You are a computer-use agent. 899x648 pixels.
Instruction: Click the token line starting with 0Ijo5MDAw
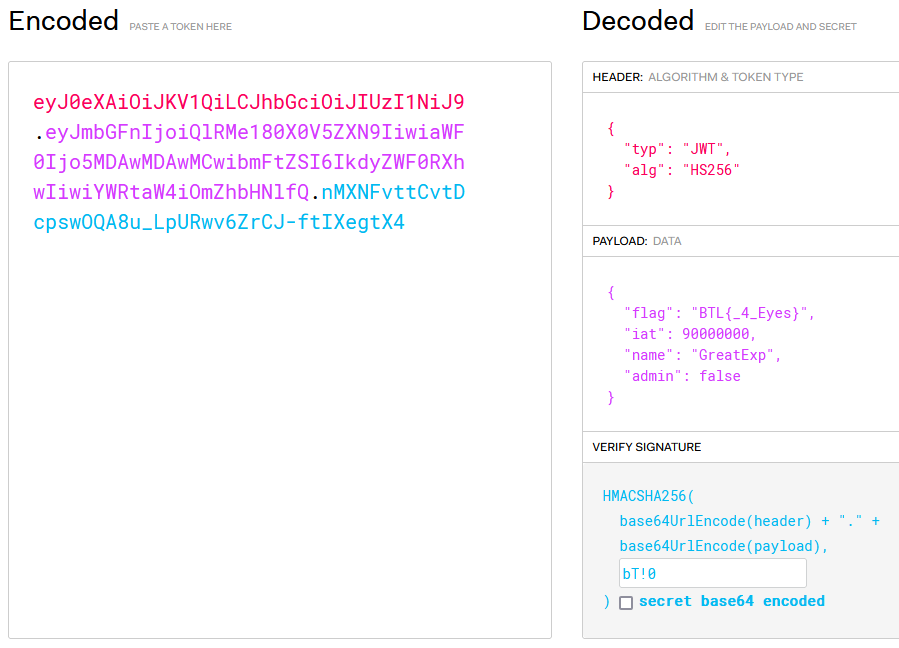pyautogui.click(x=249, y=162)
